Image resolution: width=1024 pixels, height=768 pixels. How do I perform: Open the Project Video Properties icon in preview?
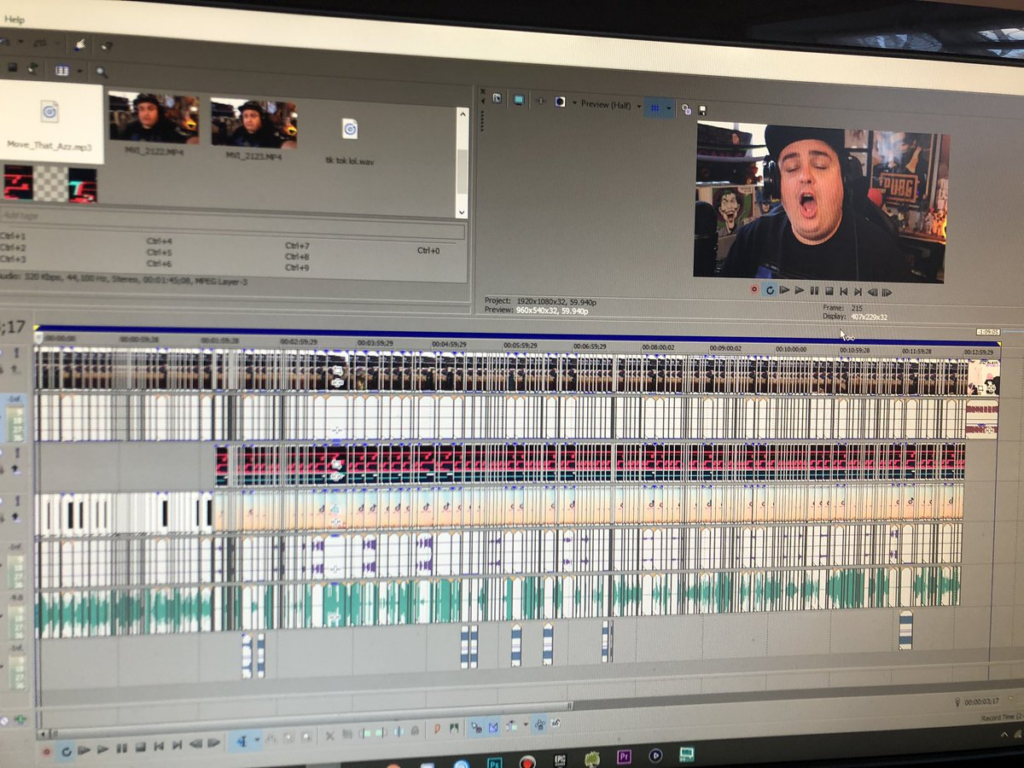pos(496,98)
